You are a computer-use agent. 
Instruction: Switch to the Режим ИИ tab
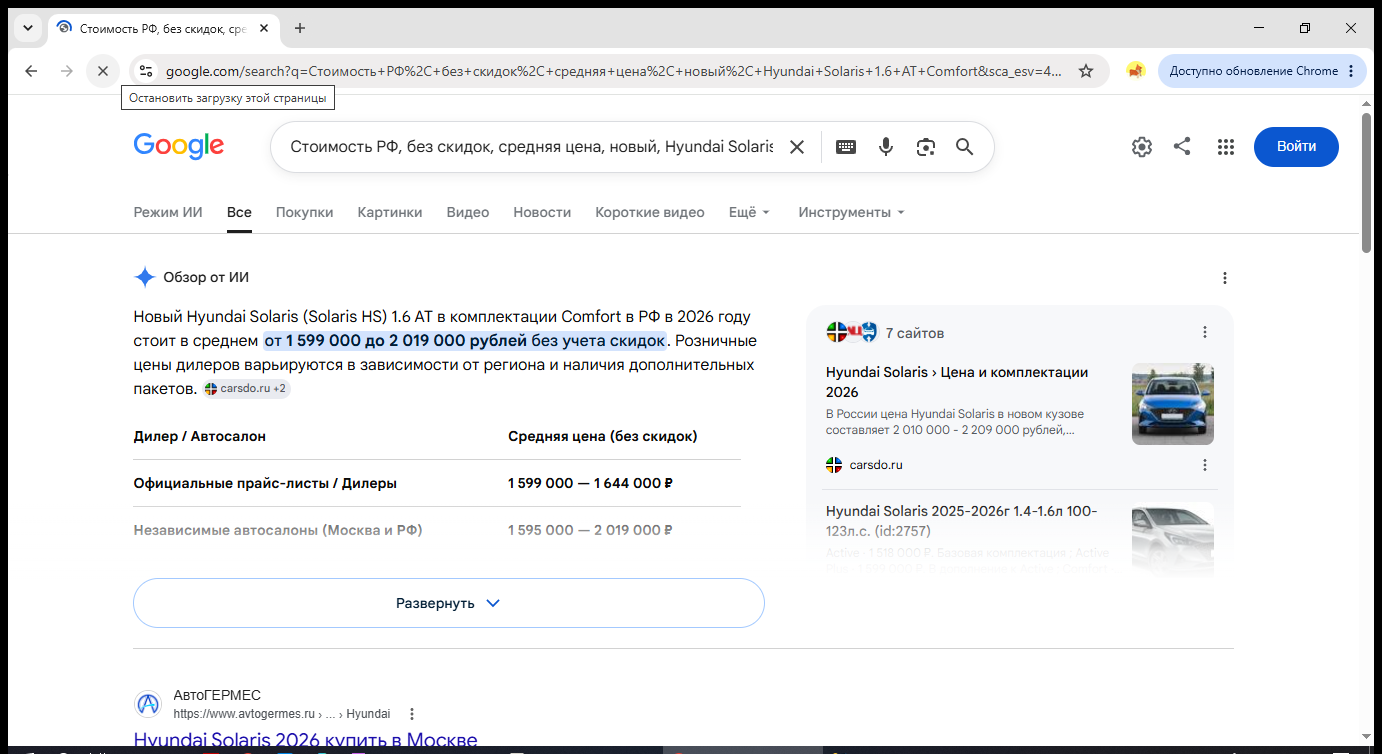click(168, 212)
